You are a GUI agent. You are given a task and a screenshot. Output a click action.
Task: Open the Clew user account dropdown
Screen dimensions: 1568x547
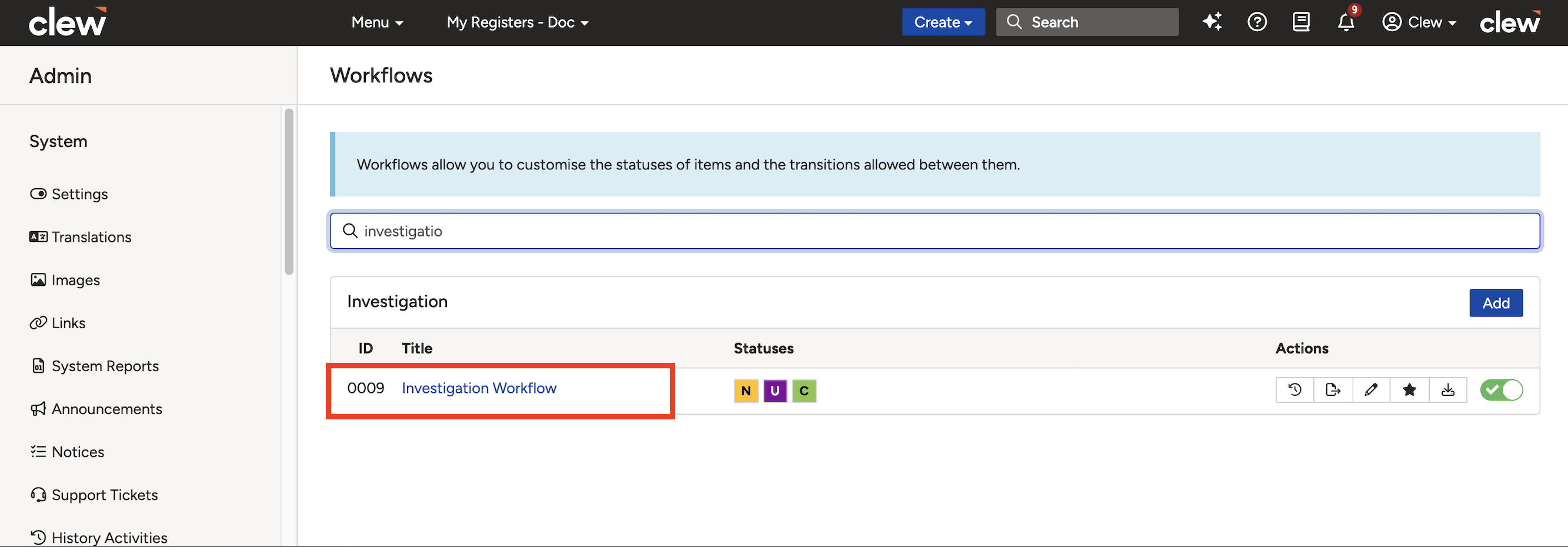(x=1419, y=22)
